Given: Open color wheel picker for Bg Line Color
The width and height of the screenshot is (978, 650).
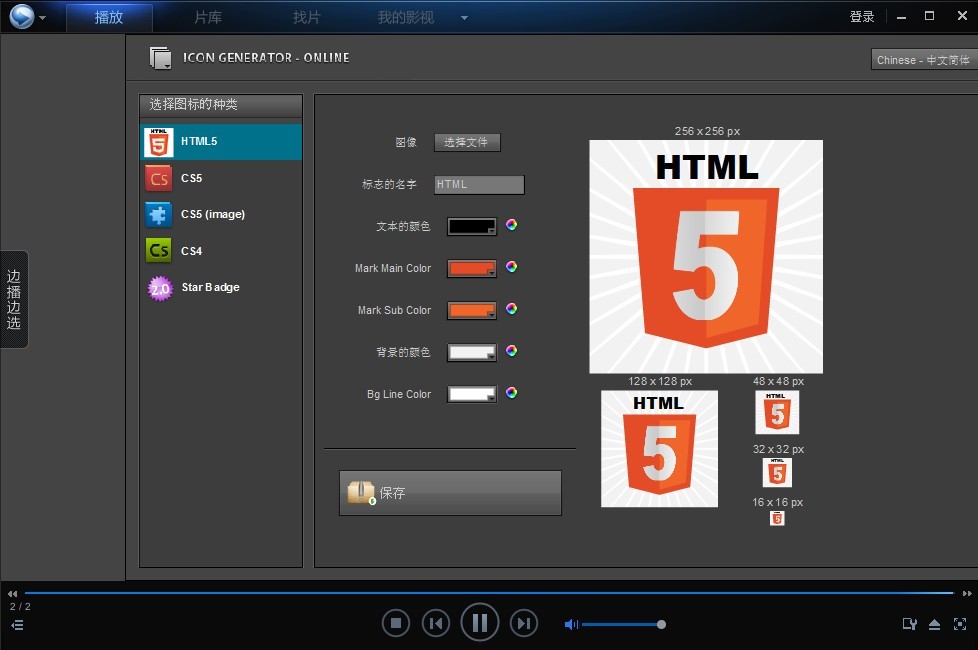Looking at the screenshot, I should pyautogui.click(x=511, y=392).
